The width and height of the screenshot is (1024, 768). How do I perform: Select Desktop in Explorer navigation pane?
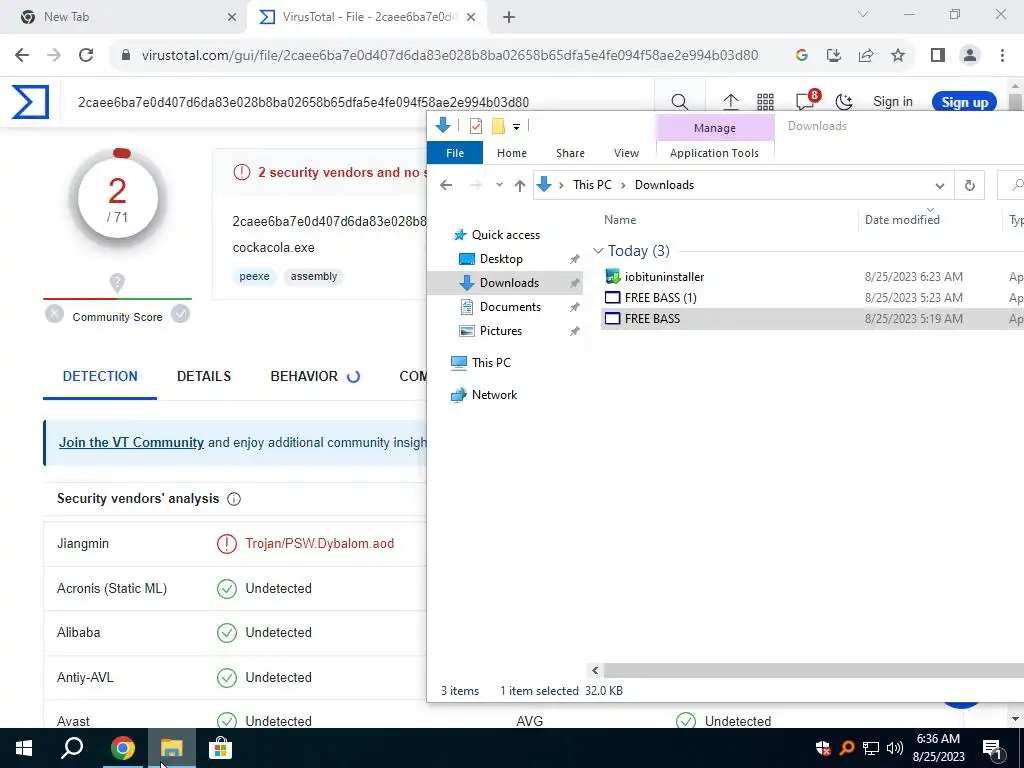pos(501,259)
